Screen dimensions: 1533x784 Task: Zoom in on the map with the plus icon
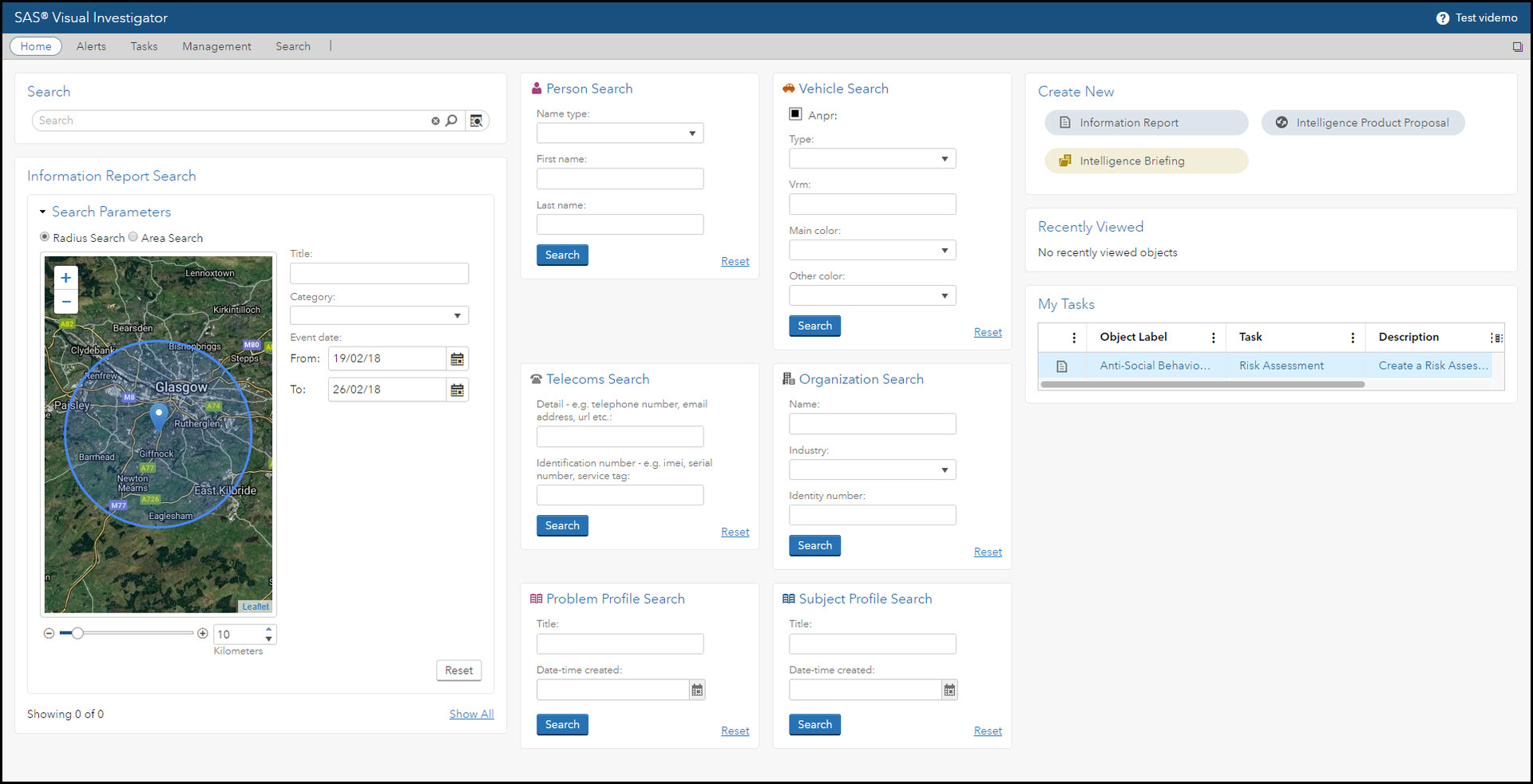coord(65,277)
